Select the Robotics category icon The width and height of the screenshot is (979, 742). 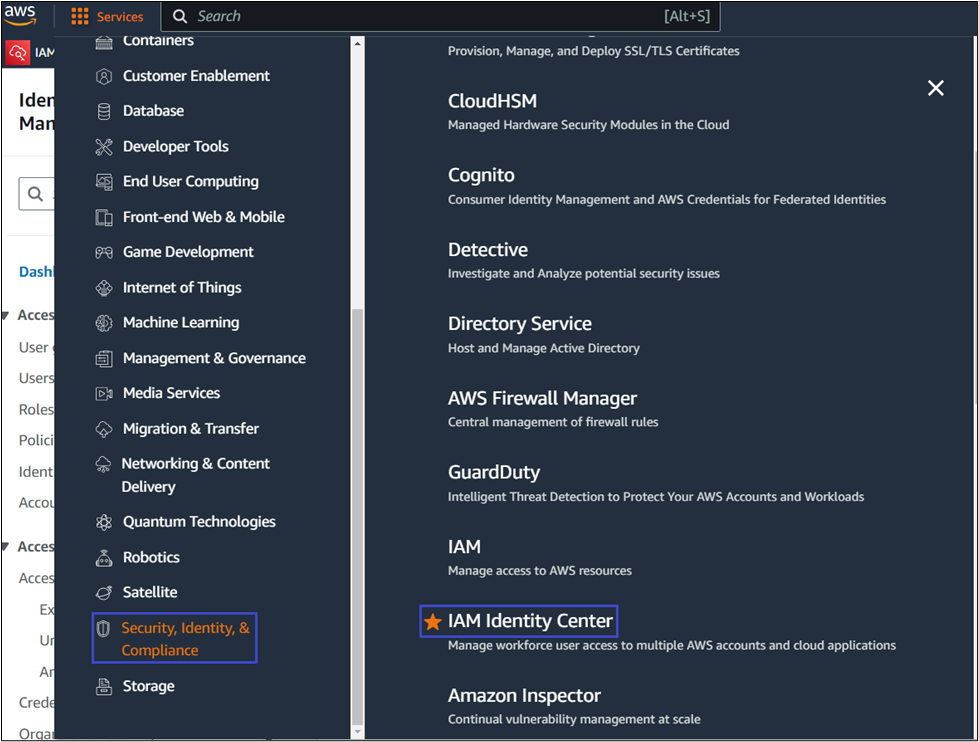pyautogui.click(x=104, y=557)
